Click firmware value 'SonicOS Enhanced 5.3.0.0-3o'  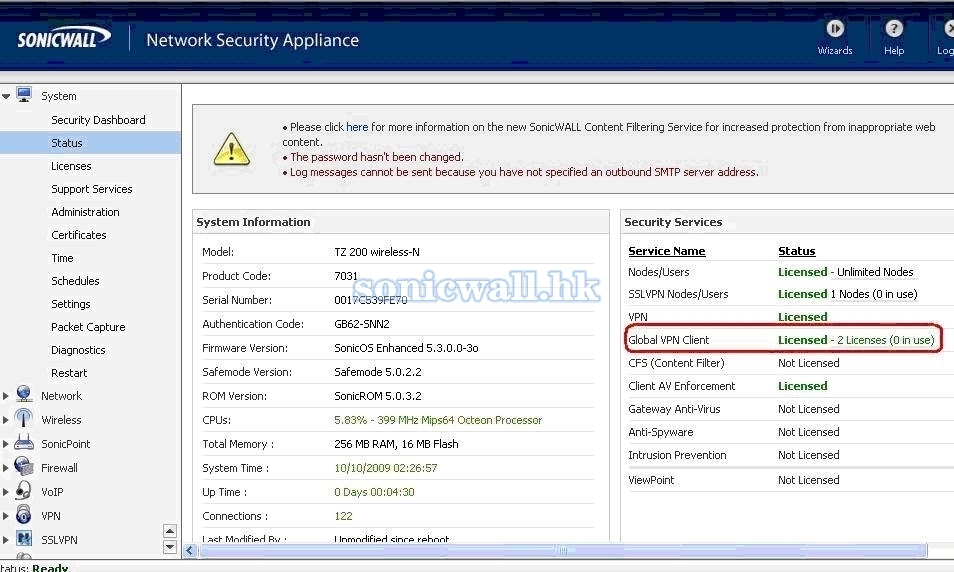(406, 348)
